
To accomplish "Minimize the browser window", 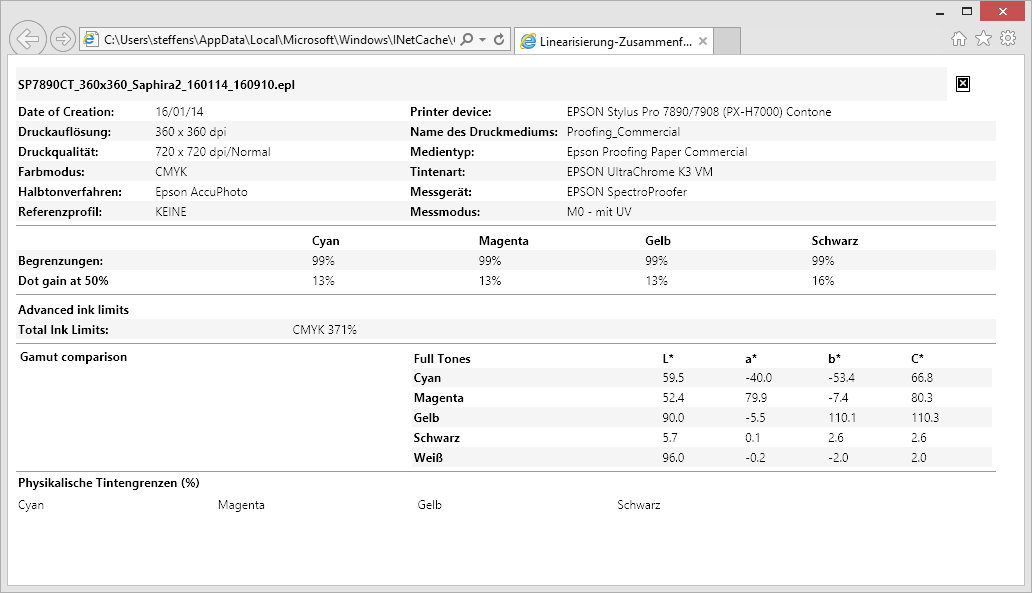I will tap(940, 12).
